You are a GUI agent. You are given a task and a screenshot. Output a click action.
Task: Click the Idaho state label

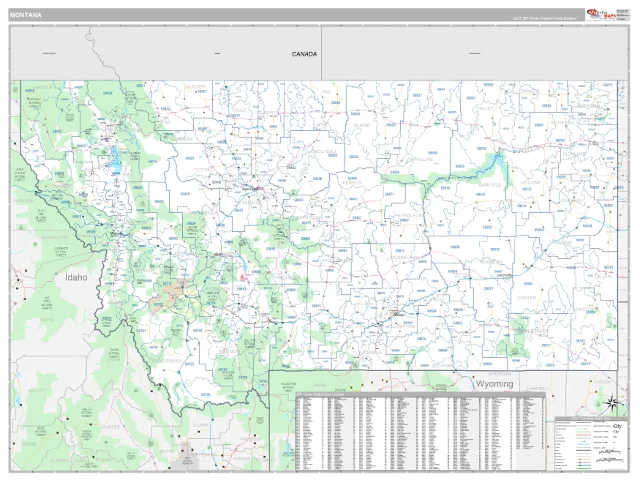click(76, 278)
